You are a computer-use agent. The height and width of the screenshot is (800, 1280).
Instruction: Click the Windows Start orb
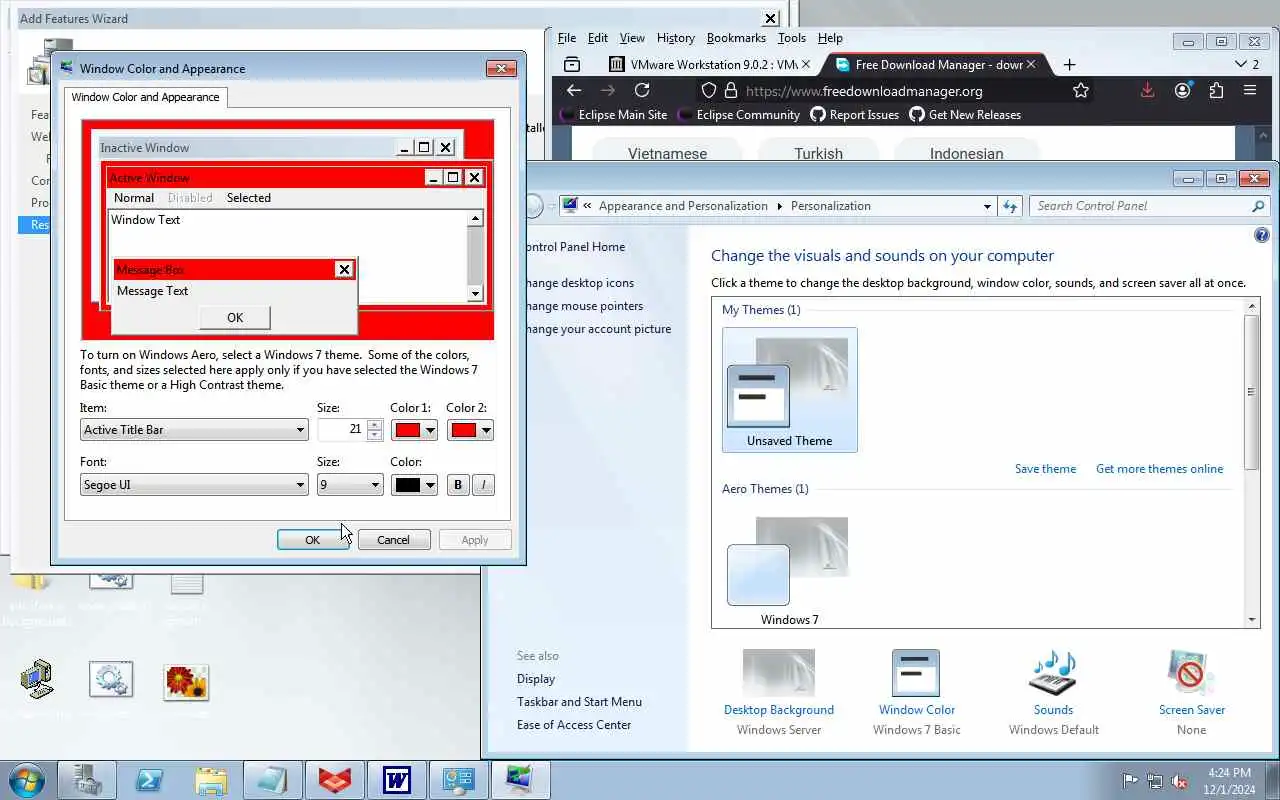tap(27, 780)
